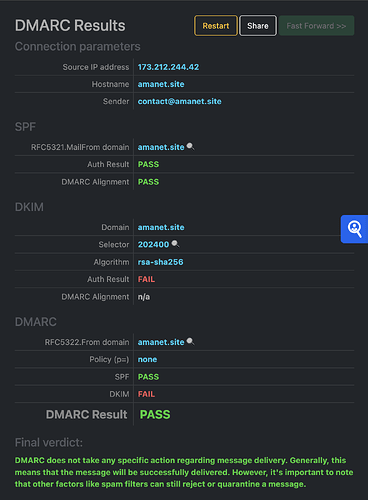This screenshot has width=368, height=500.
Task: Click the magnifier icon beside RFC5322.From domain
Action: [190, 342]
